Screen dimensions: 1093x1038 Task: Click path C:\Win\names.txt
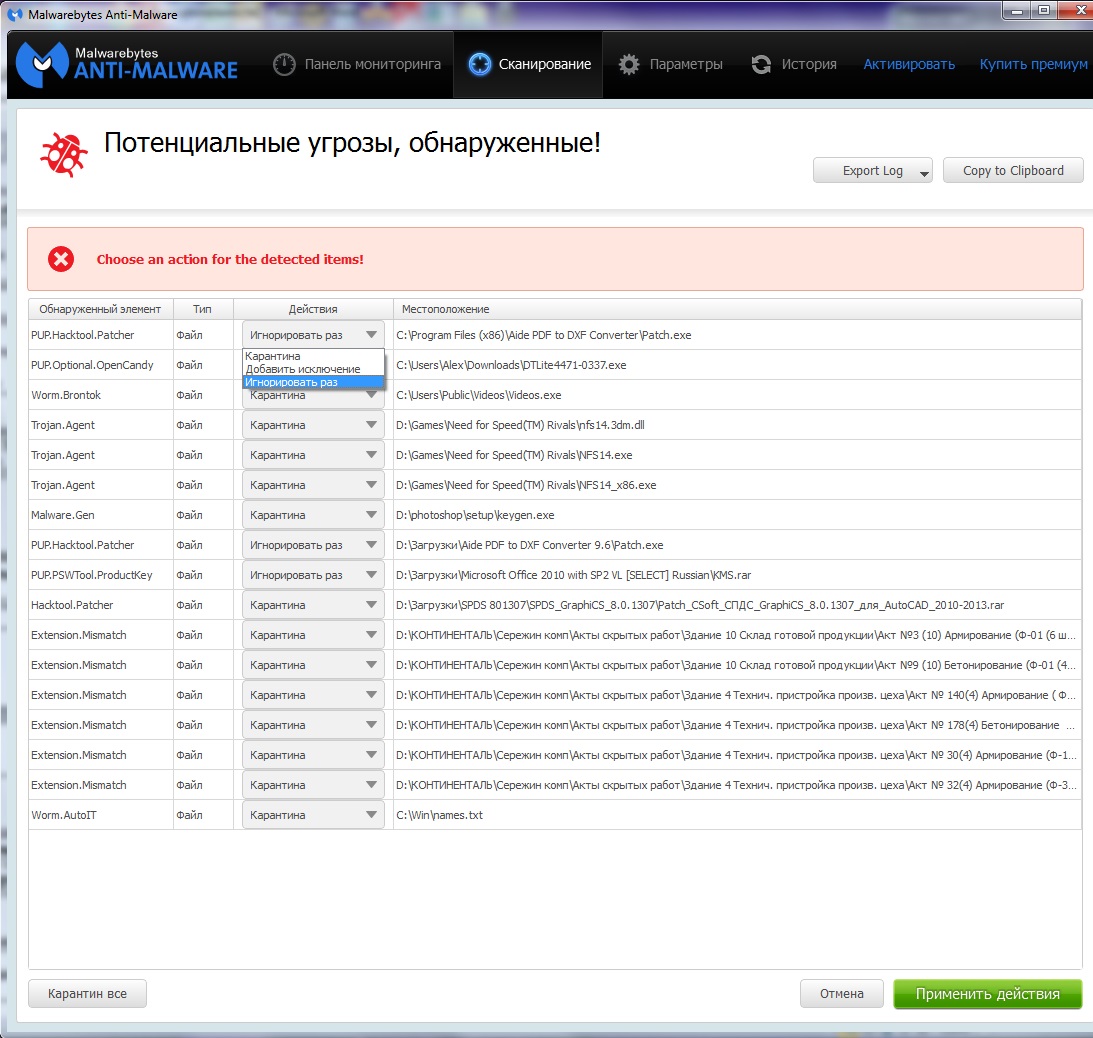(x=439, y=815)
